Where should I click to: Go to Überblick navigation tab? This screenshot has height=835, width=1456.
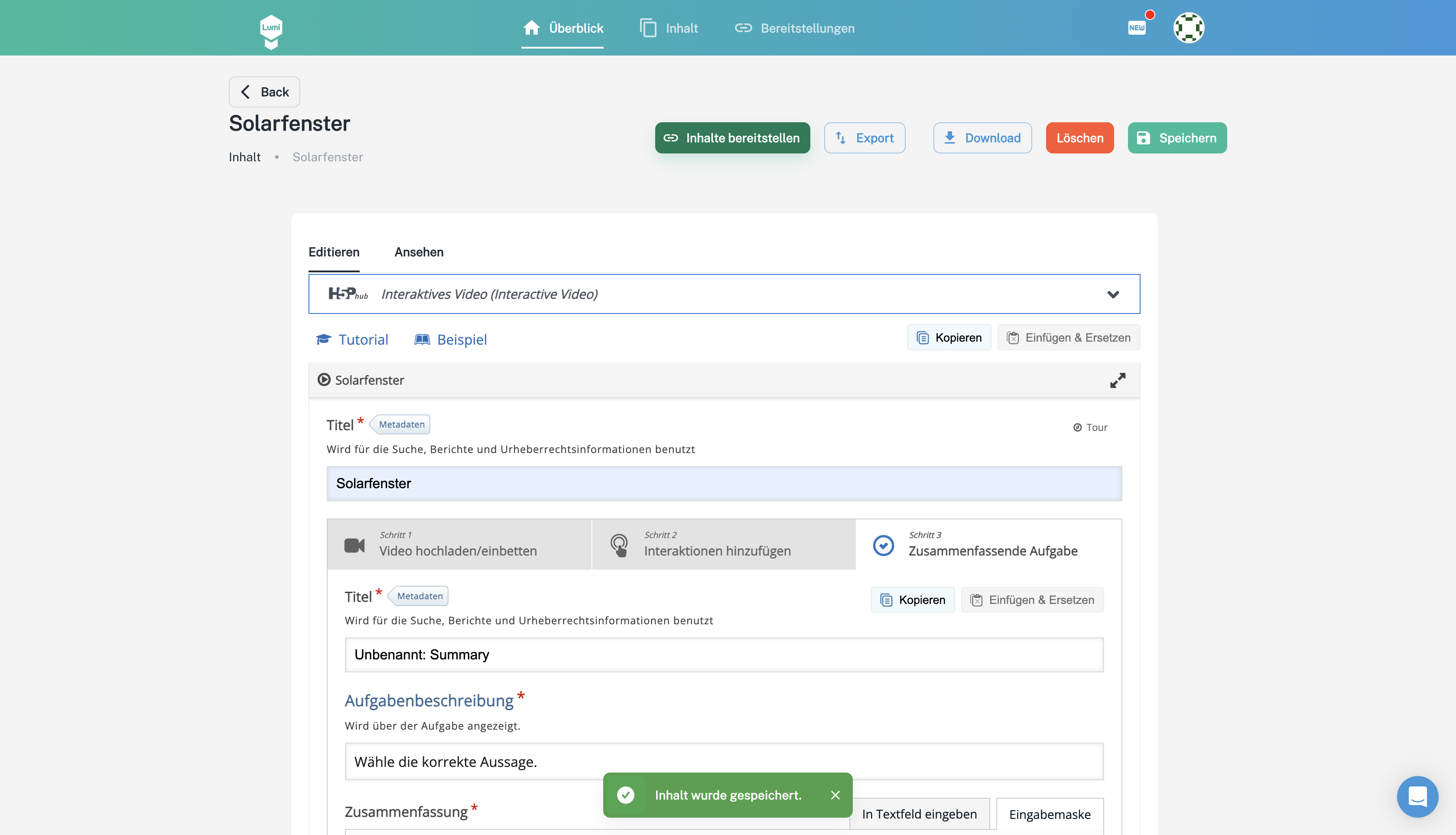pos(562,28)
